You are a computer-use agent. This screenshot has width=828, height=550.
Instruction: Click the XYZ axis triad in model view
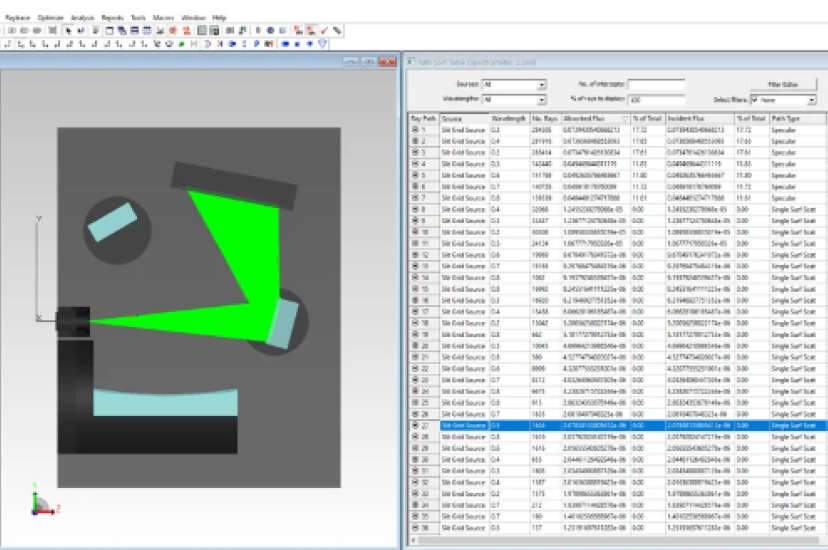(43, 500)
